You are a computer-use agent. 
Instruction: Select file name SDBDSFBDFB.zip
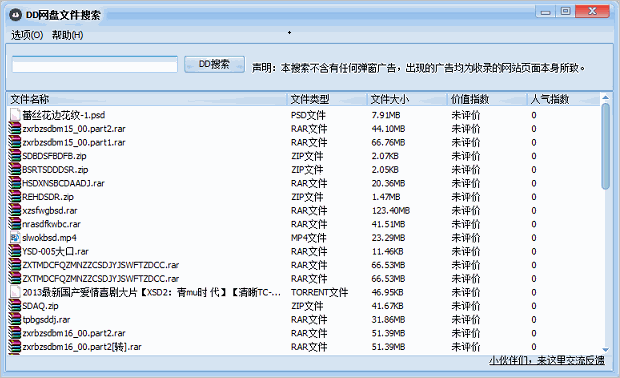click(x=54, y=156)
